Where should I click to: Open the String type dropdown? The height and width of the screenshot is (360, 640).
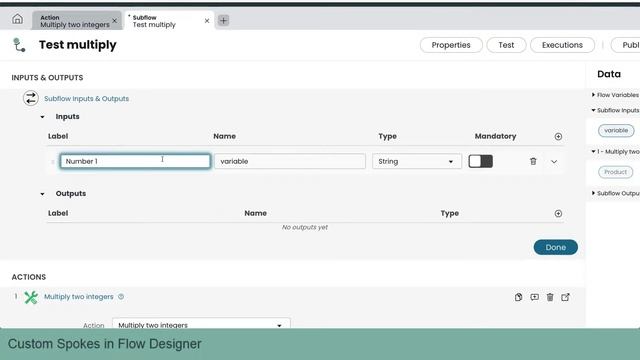coord(417,161)
